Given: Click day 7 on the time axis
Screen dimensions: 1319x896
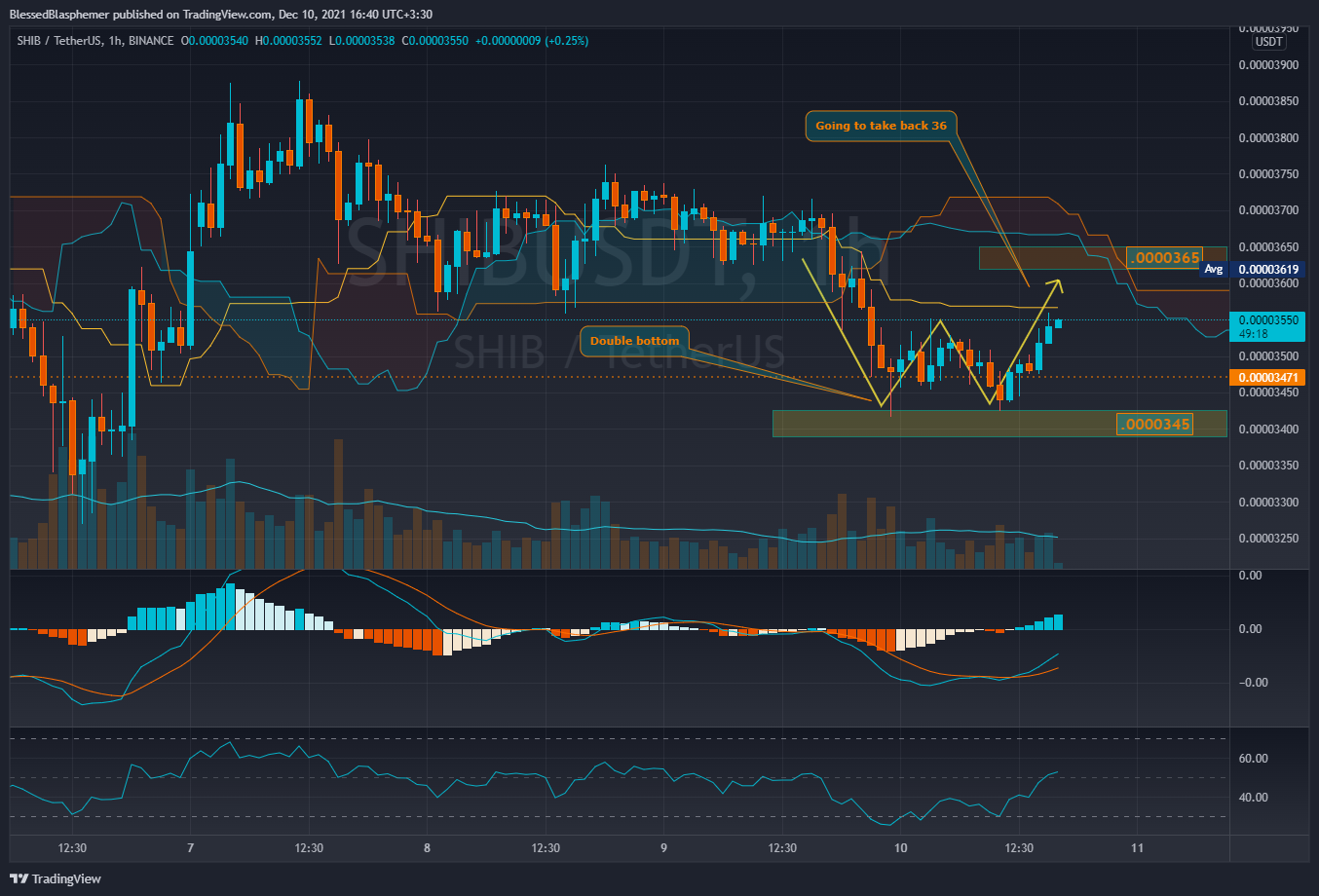Looking at the screenshot, I should [x=190, y=848].
